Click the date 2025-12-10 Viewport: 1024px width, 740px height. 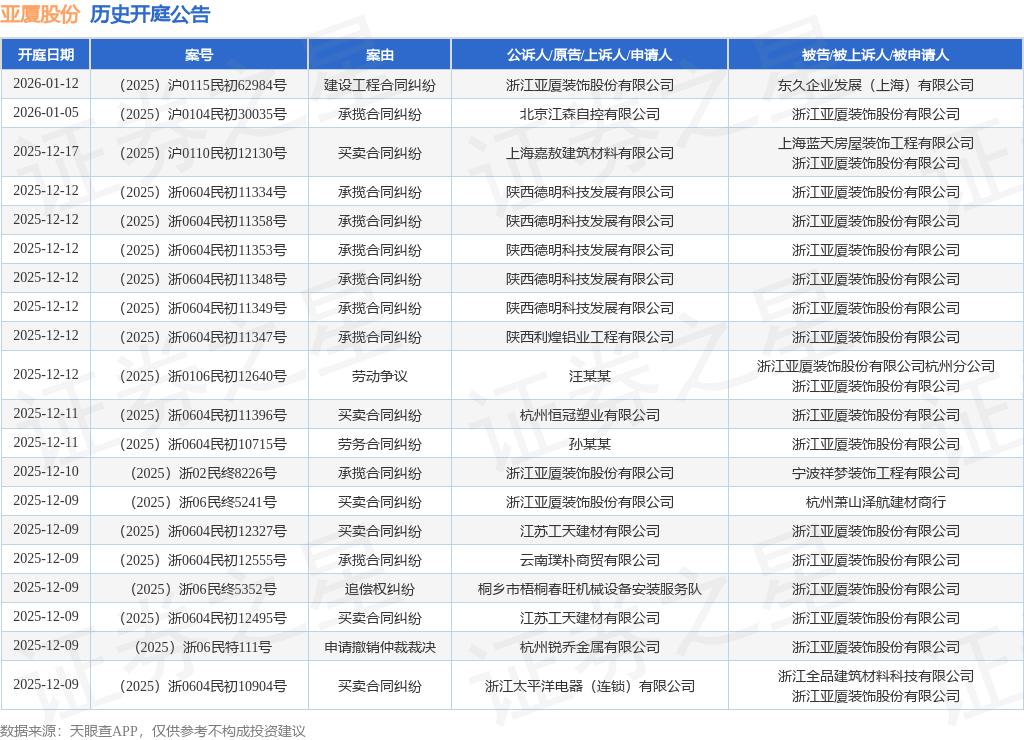click(46, 472)
